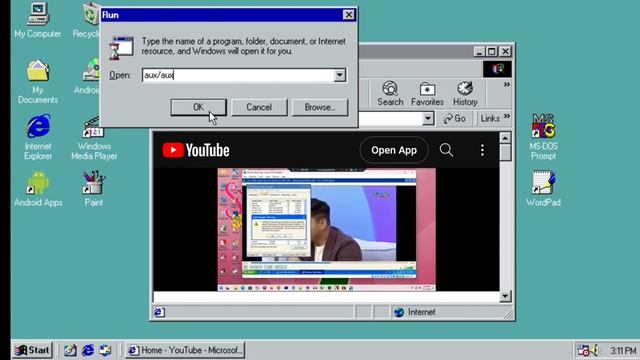Screen dimensions: 640x360
Task: Click the volume speaker icon in system tray
Action: (594, 350)
